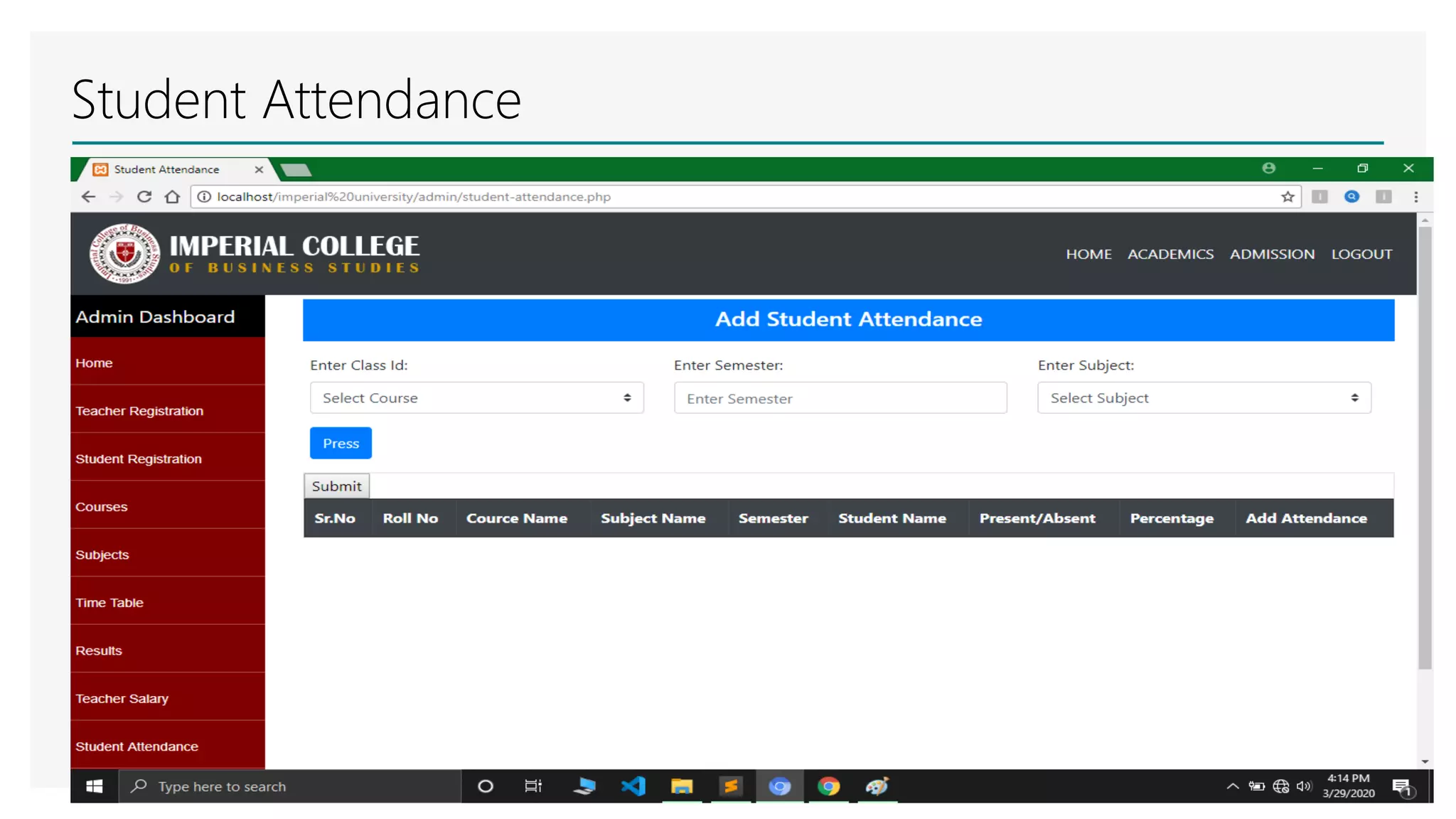The image size is (1456, 819).
Task: Click the Submit button
Action: click(336, 486)
